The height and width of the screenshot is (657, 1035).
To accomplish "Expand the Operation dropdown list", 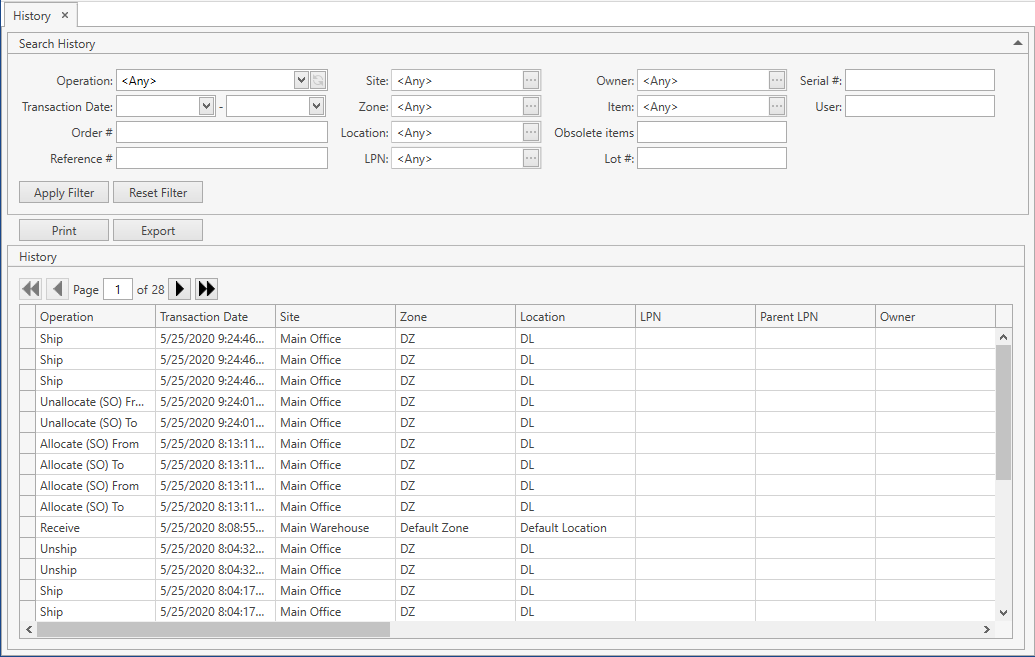I will pyautogui.click(x=301, y=81).
